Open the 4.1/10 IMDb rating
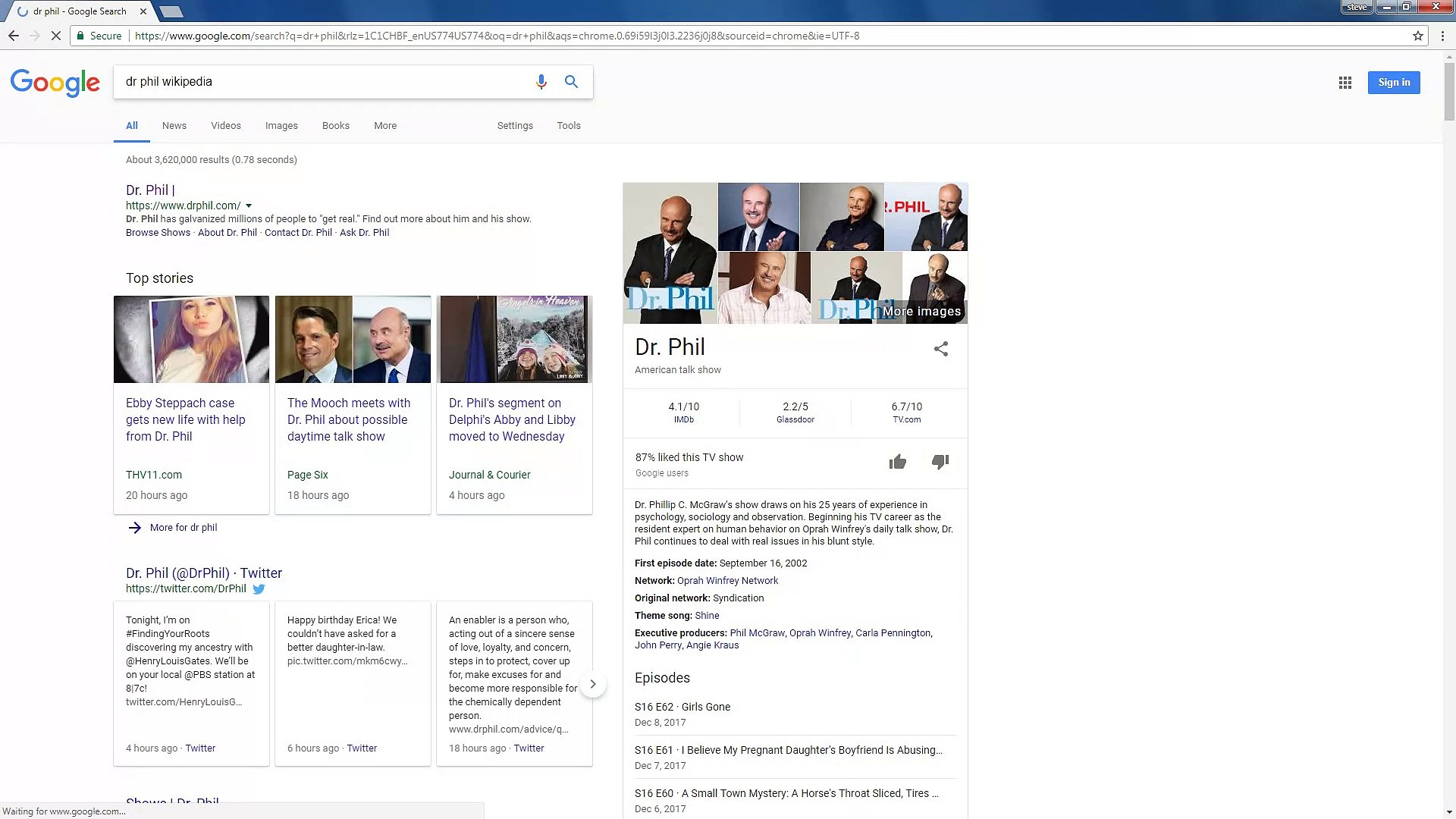This screenshot has height=819, width=1456. pos(683,413)
